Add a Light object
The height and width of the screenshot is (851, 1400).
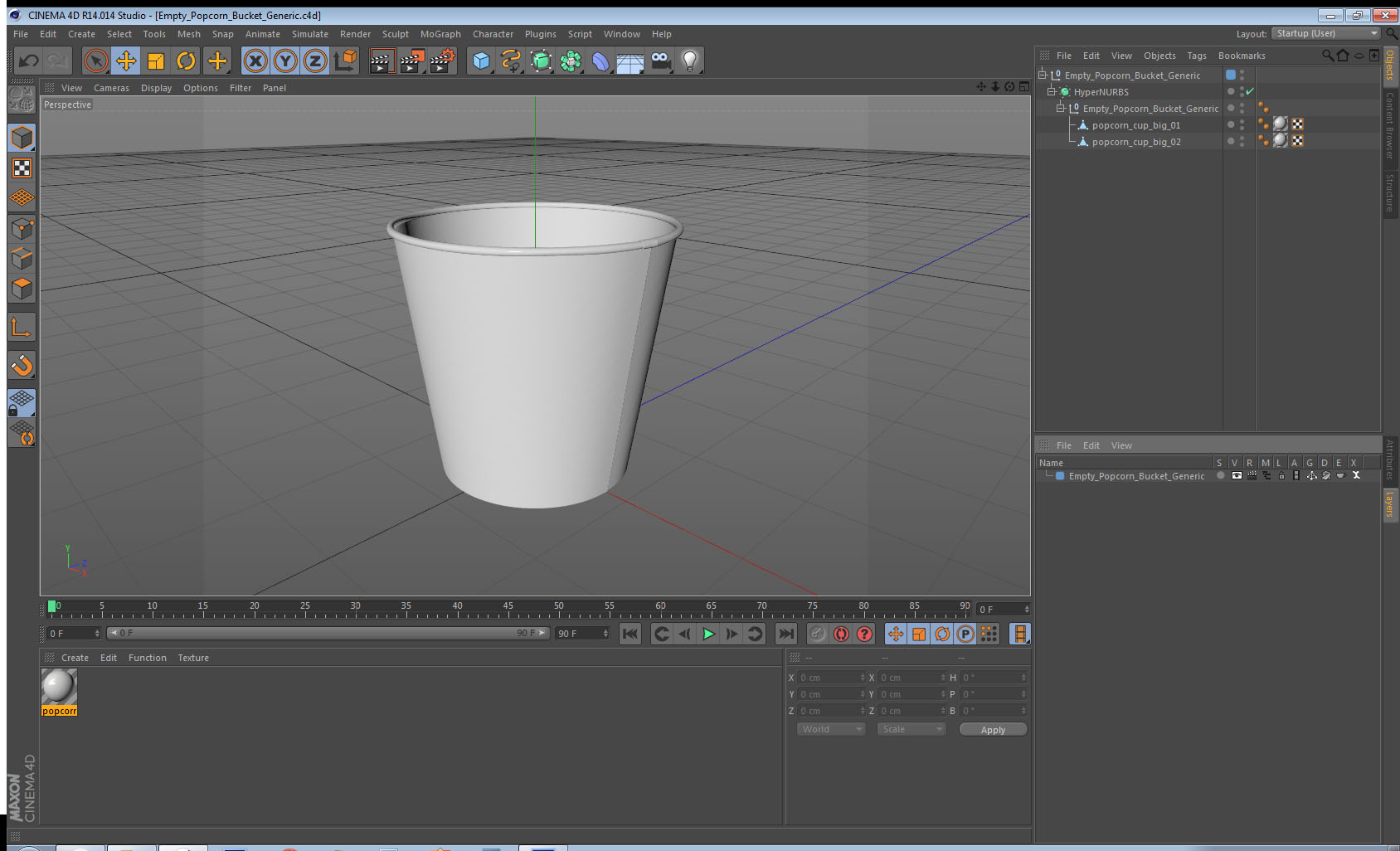[690, 61]
